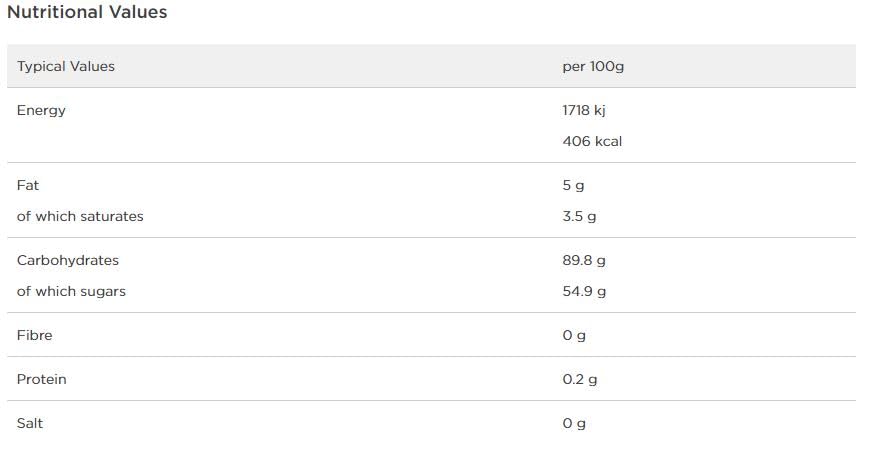
Task: Click the Fibre row label
Action: [x=34, y=335]
